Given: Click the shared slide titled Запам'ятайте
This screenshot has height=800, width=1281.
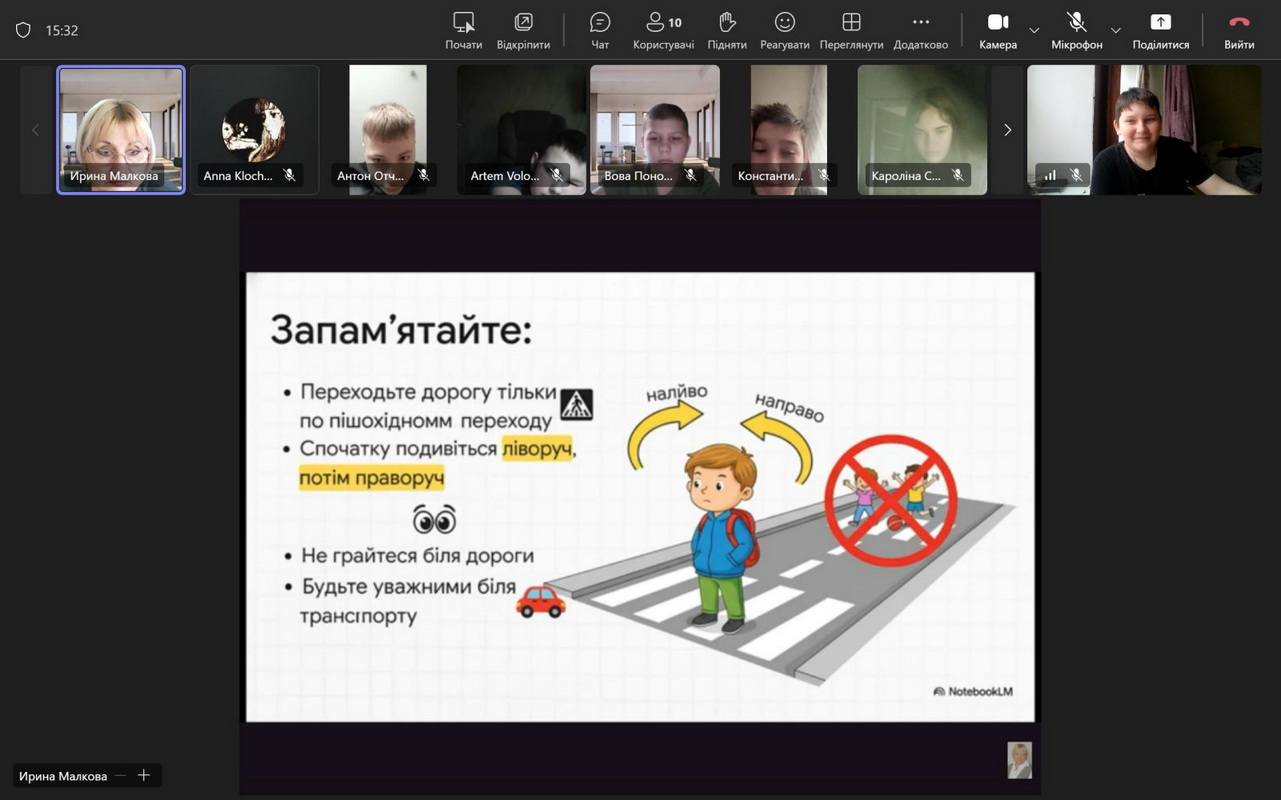Looking at the screenshot, I should [x=640, y=496].
